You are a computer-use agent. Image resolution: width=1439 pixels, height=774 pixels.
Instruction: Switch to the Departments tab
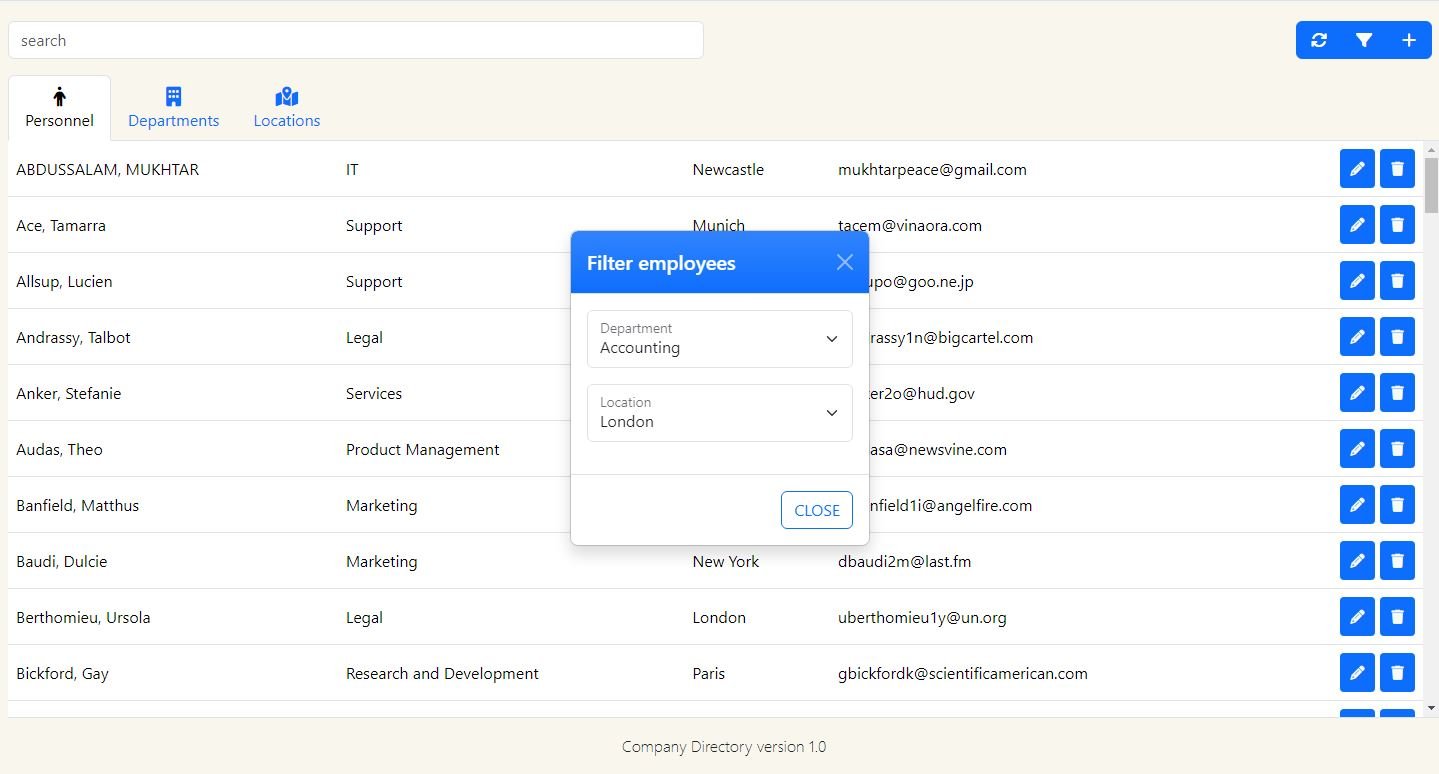[x=173, y=108]
